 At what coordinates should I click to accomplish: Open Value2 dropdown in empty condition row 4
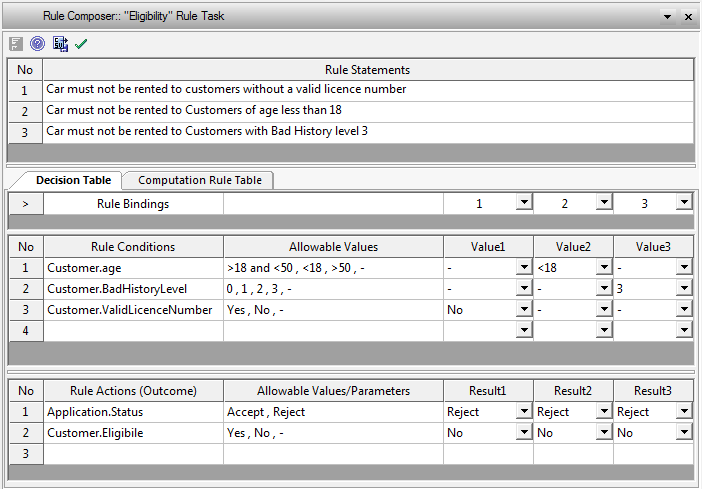(604, 330)
